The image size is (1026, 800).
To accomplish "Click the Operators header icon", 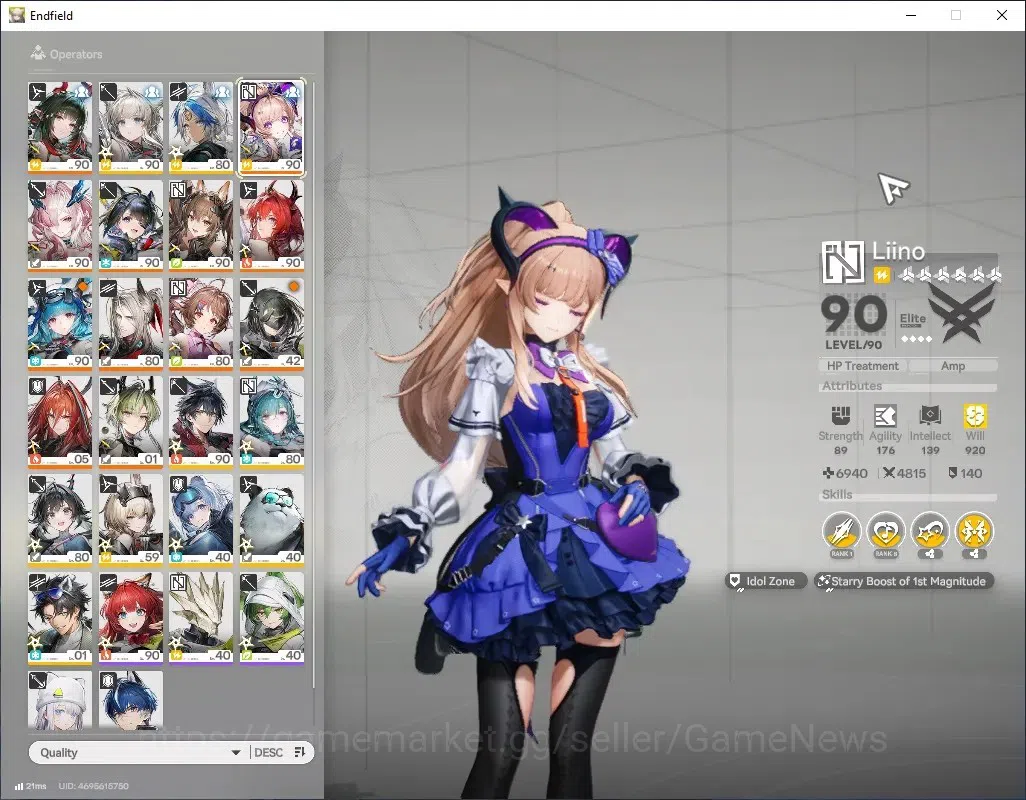I will tap(38, 53).
